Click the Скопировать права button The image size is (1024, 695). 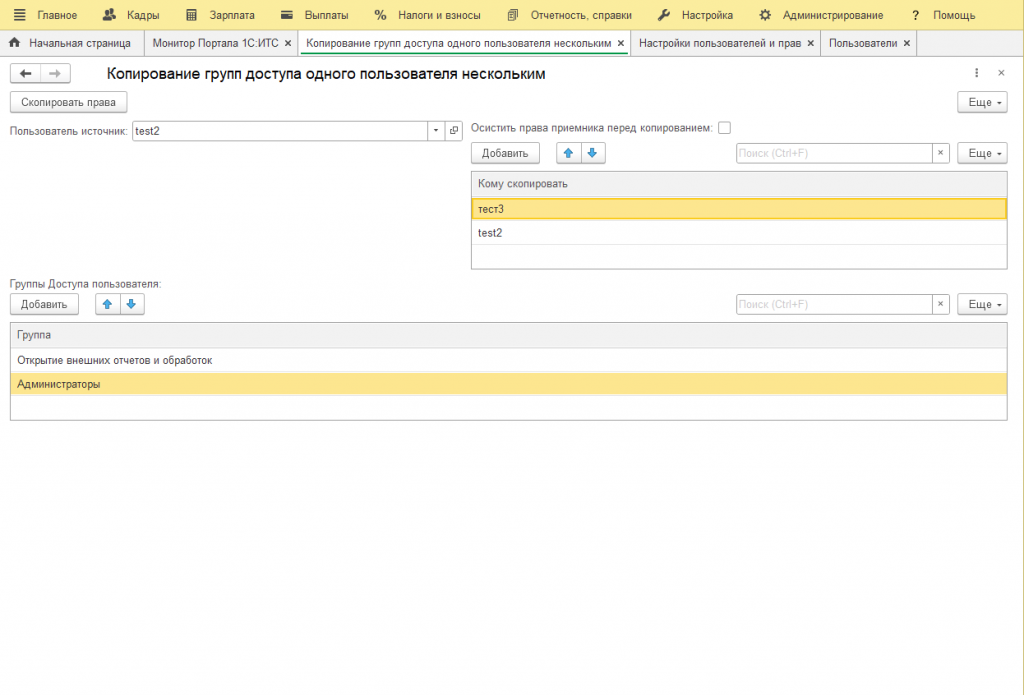(69, 102)
